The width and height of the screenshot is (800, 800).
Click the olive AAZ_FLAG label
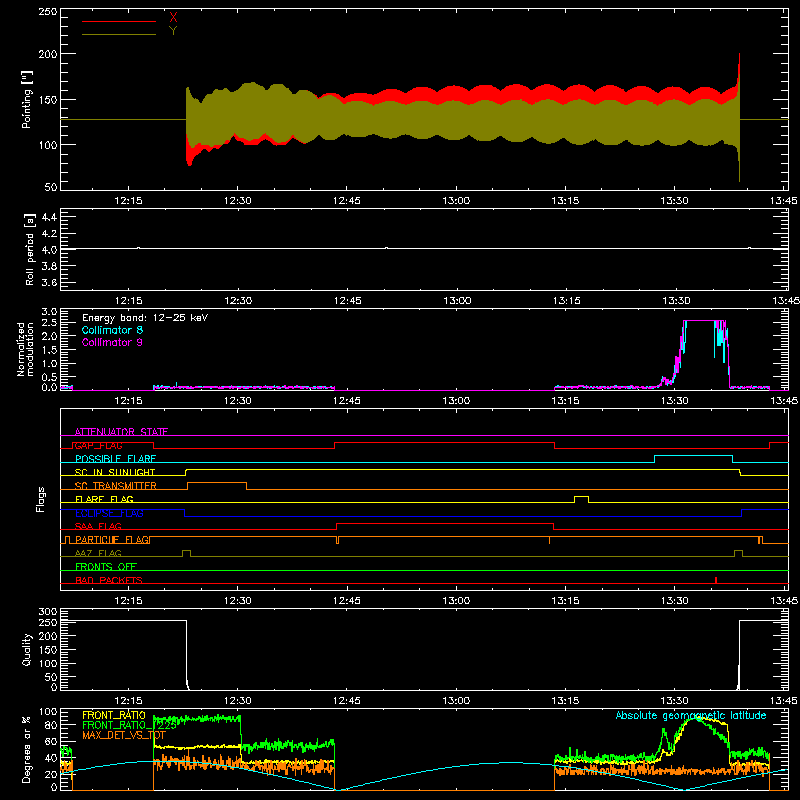click(x=98, y=553)
